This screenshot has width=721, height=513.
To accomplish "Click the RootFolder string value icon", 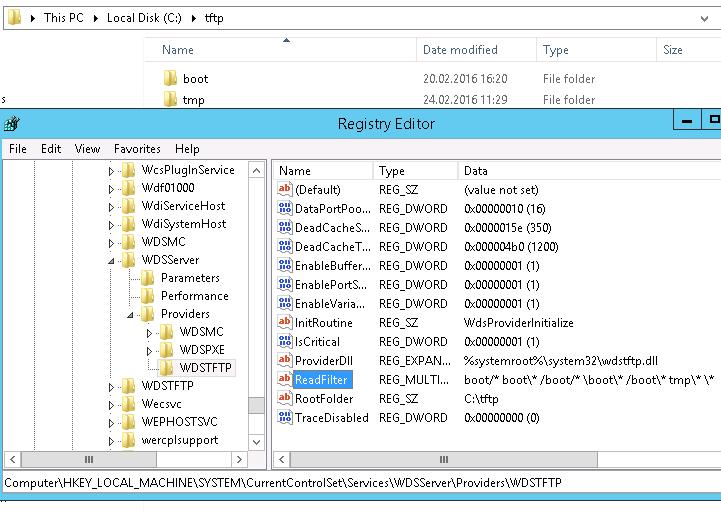I will pyautogui.click(x=285, y=399).
